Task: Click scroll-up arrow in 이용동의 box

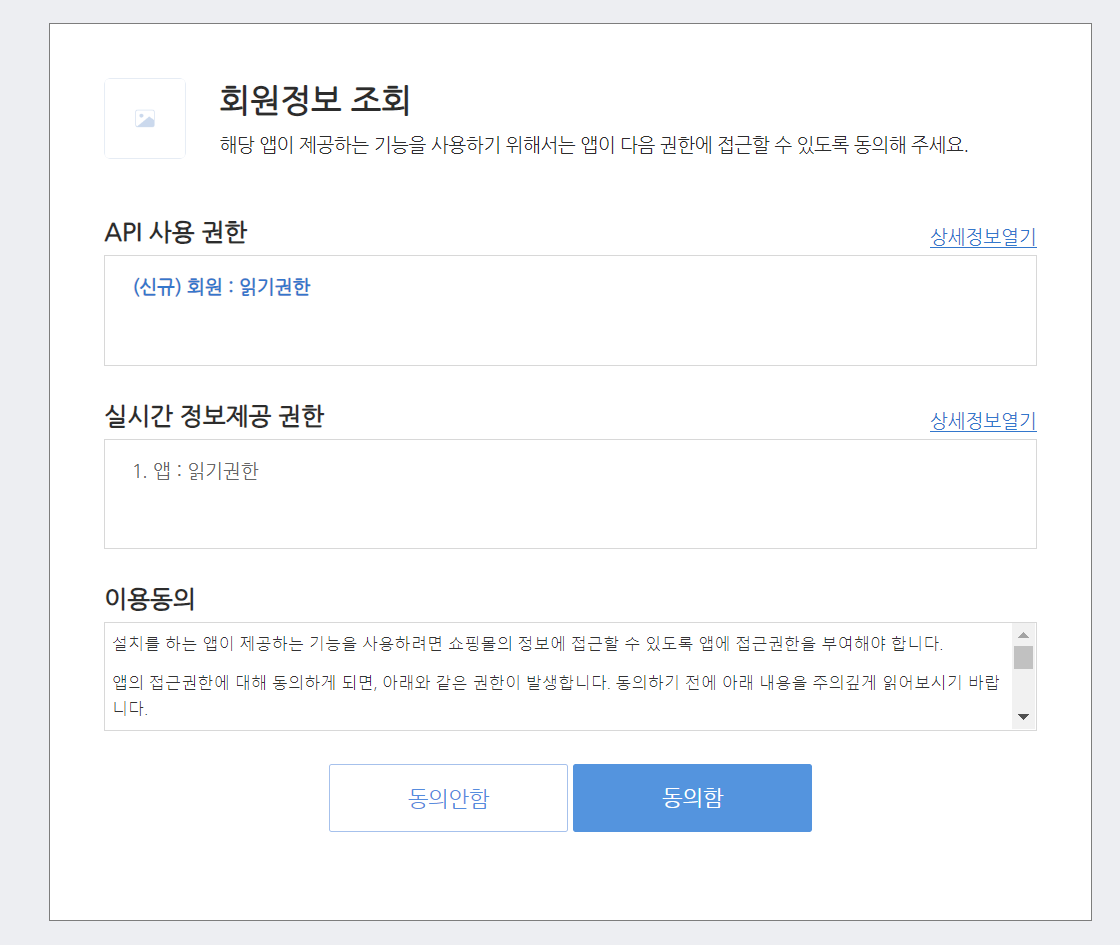Action: click(1024, 635)
